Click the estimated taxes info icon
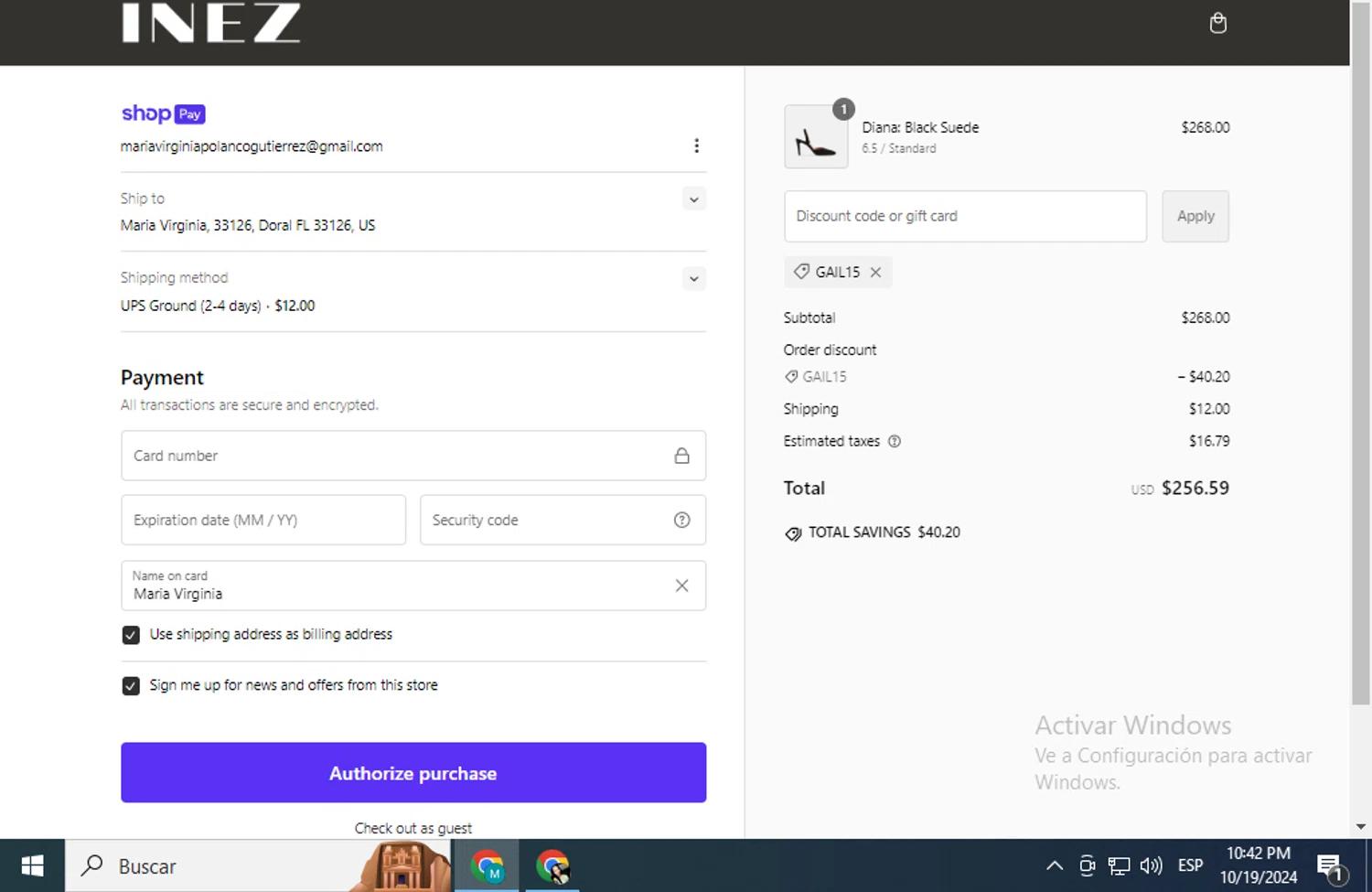The image size is (1372, 892). tap(895, 441)
